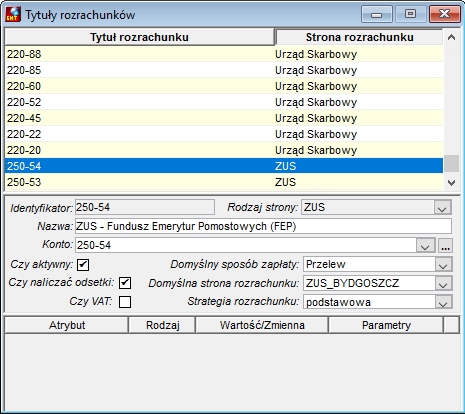This screenshot has height=414, width=465.
Task: Sort by Tytuł rozrachunku column header
Action: pos(140,37)
